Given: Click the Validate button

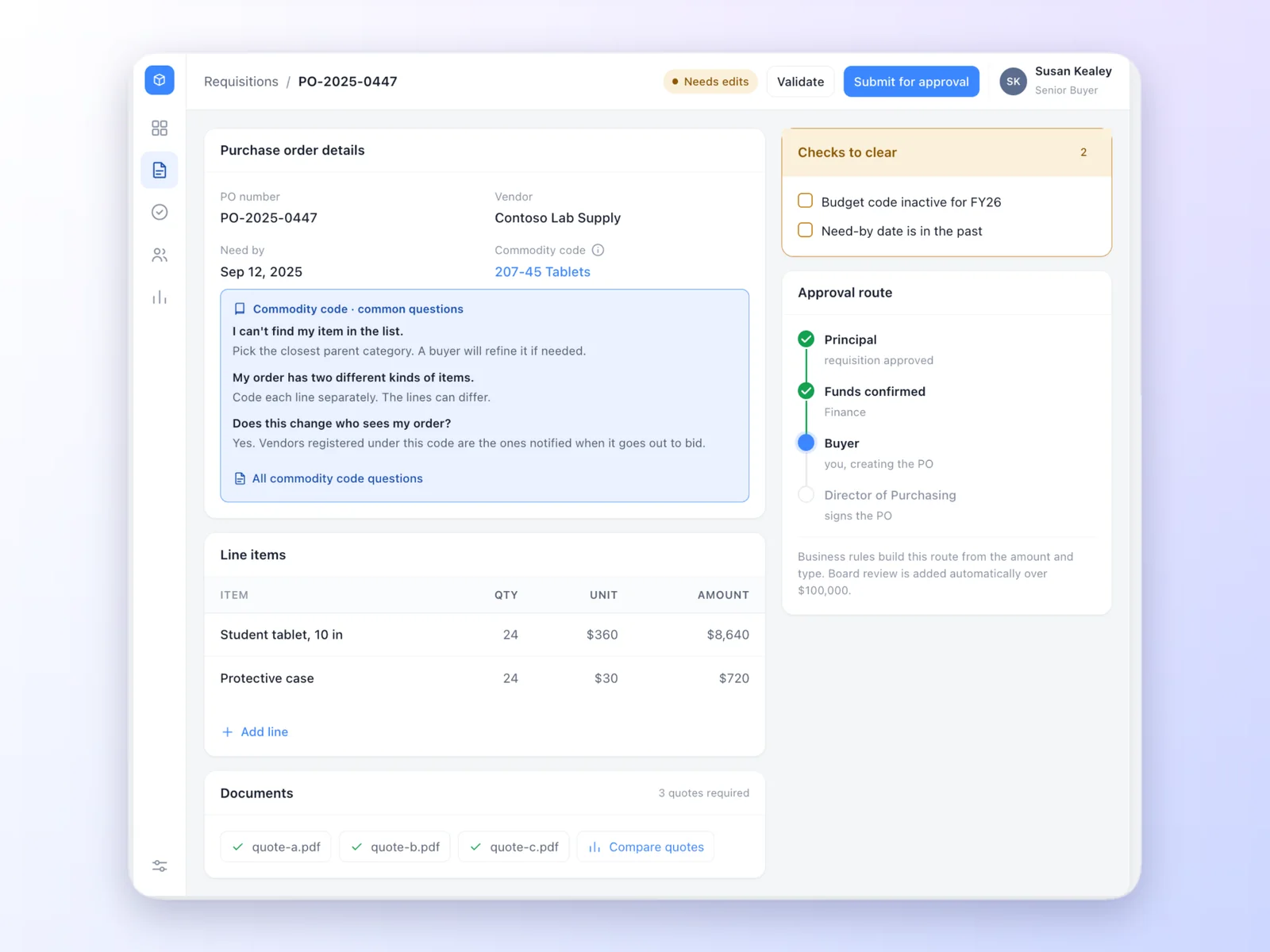Looking at the screenshot, I should (x=800, y=82).
